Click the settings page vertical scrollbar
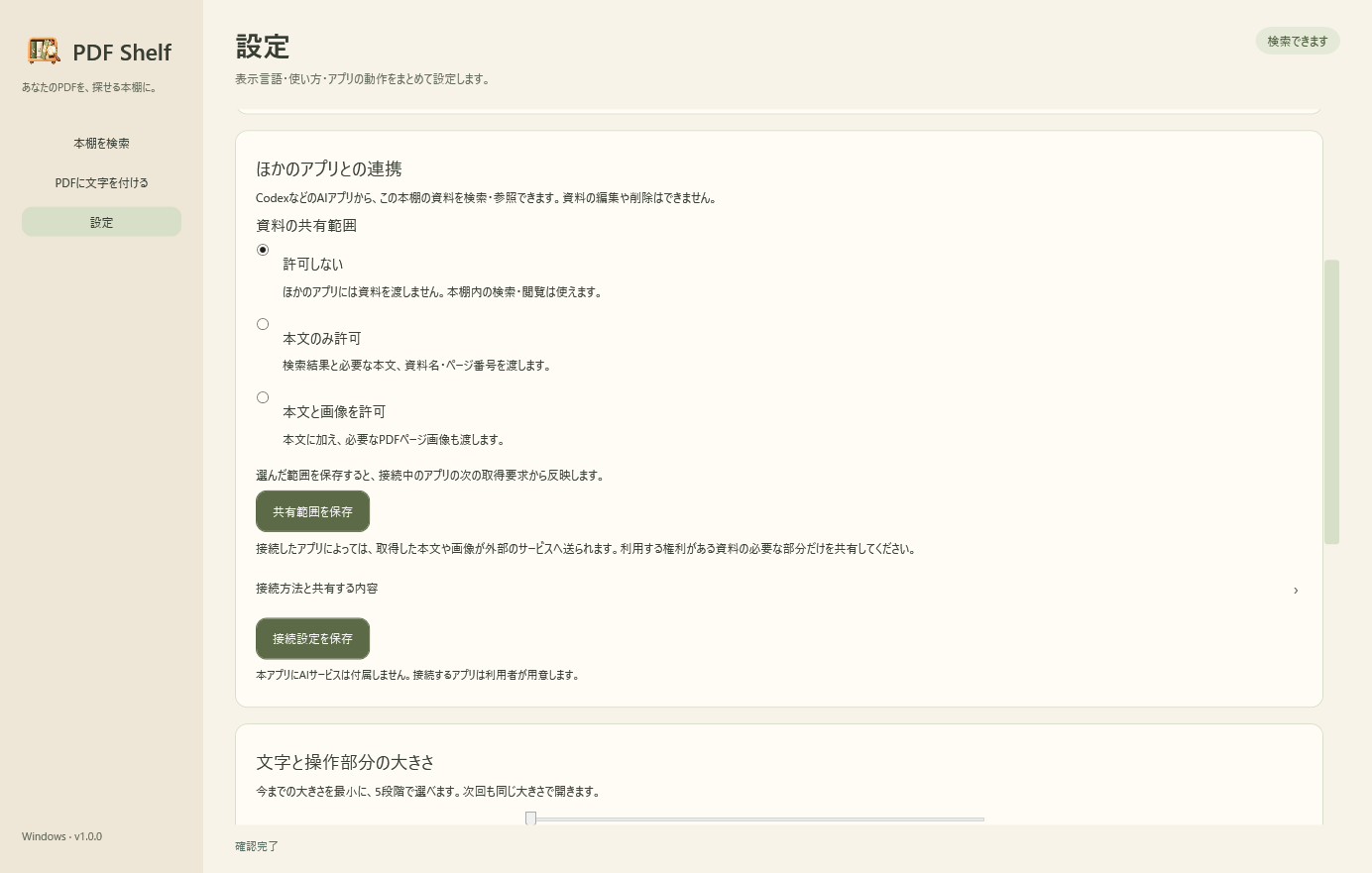 [x=1331, y=401]
